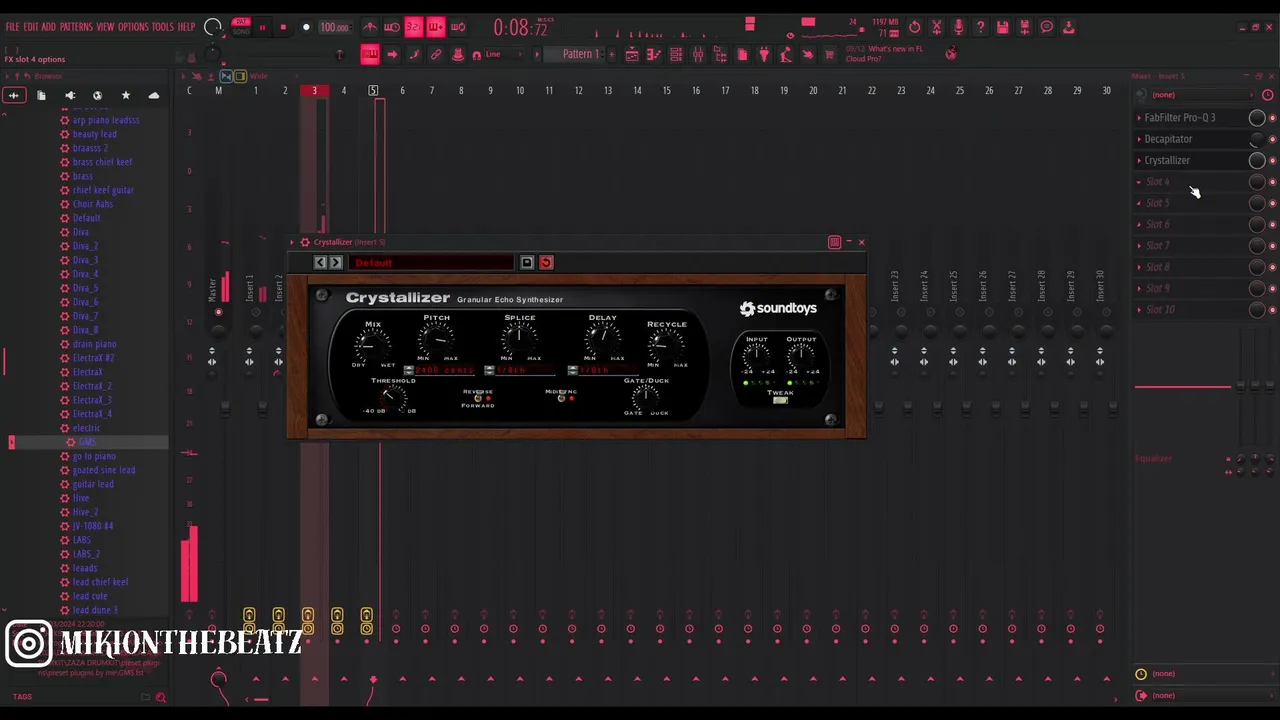Image resolution: width=1280 pixels, height=720 pixels.
Task: Toggle the MIDI Sync switch
Action: (x=562, y=397)
